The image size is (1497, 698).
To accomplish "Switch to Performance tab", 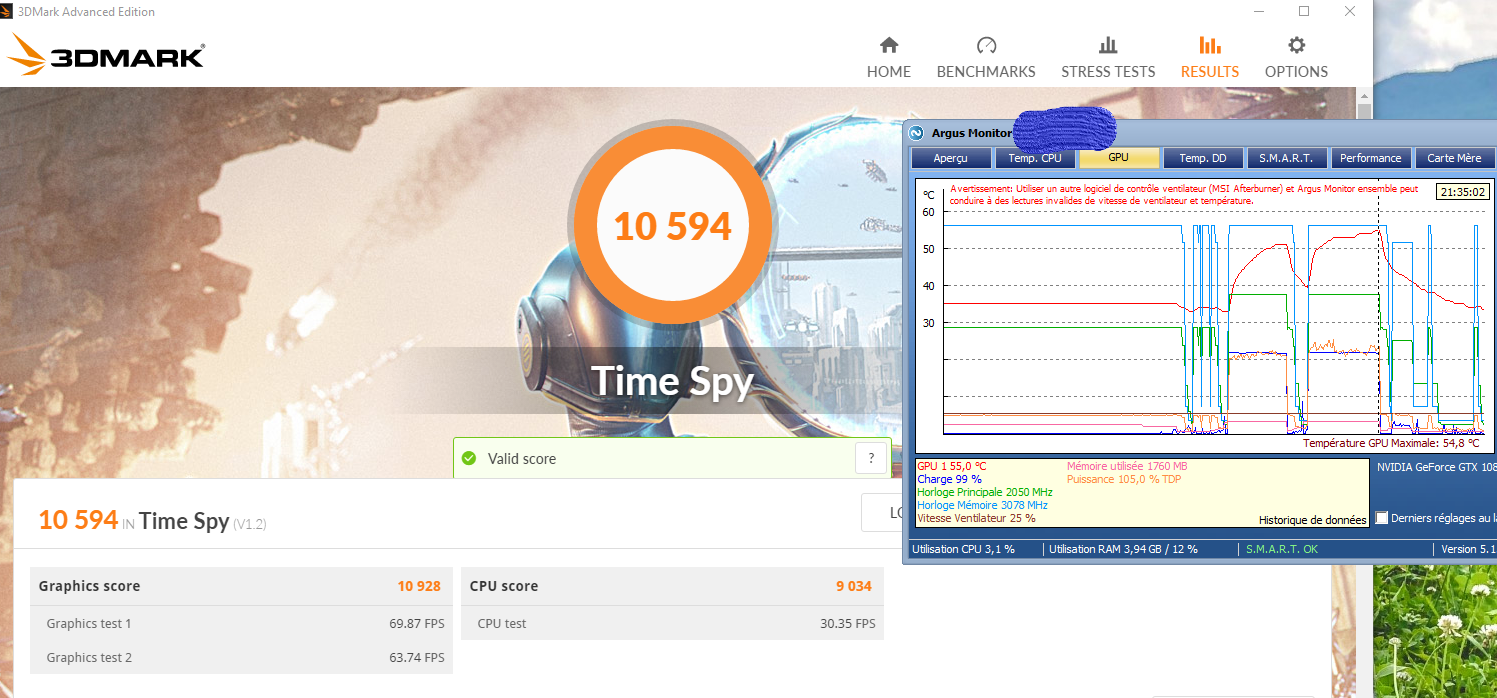I will coord(1371,158).
